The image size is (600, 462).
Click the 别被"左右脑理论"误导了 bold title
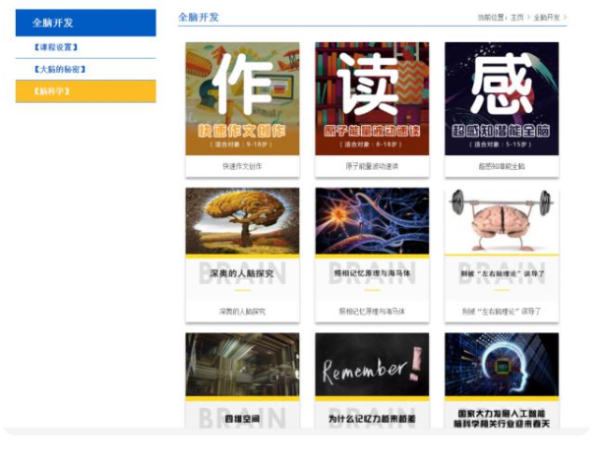502,274
